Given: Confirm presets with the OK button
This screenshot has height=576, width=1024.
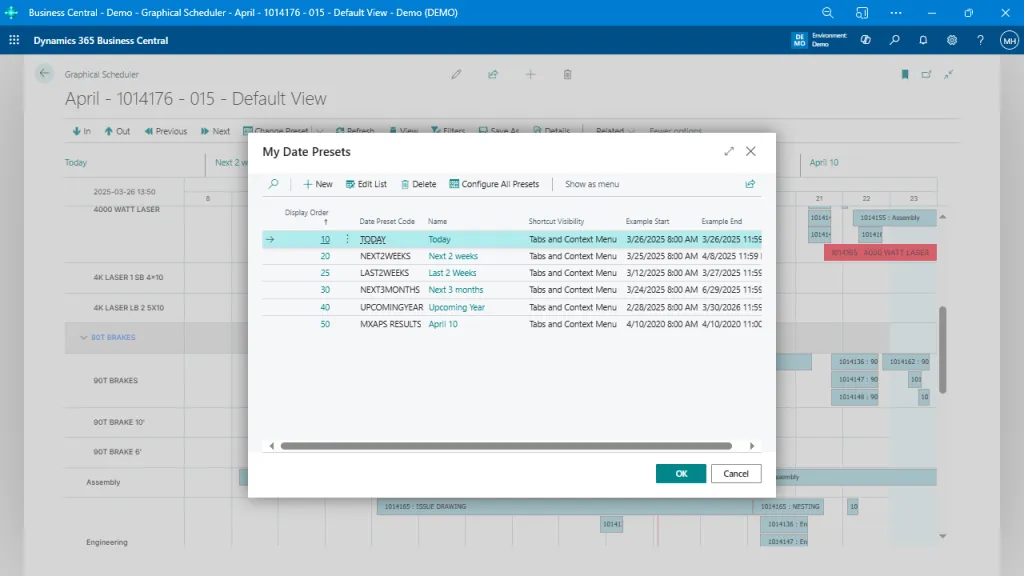Looking at the screenshot, I should (x=681, y=473).
